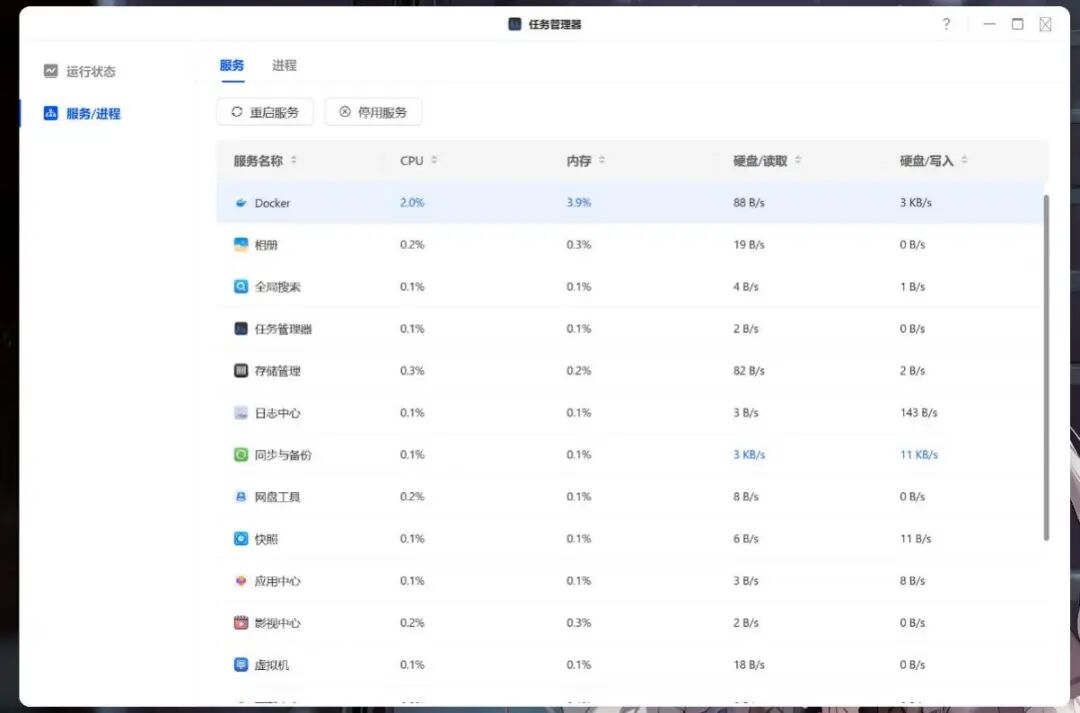Click the 存储管理 disk icon
The height and width of the screenshot is (713, 1080).
240,370
